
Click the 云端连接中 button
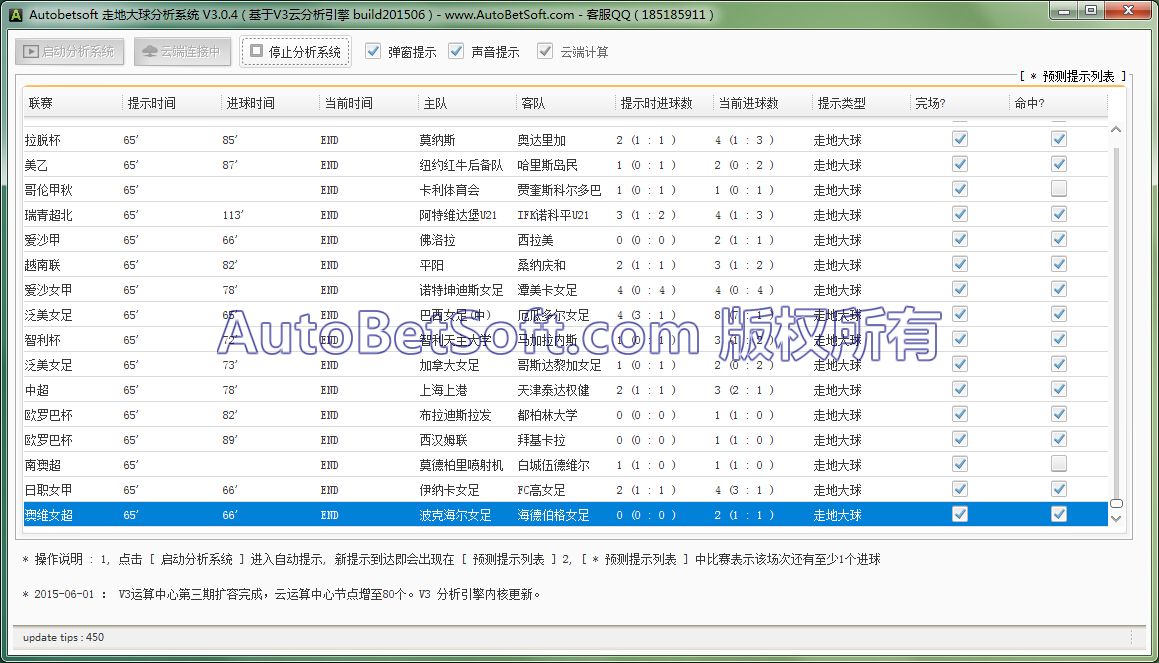(x=182, y=52)
